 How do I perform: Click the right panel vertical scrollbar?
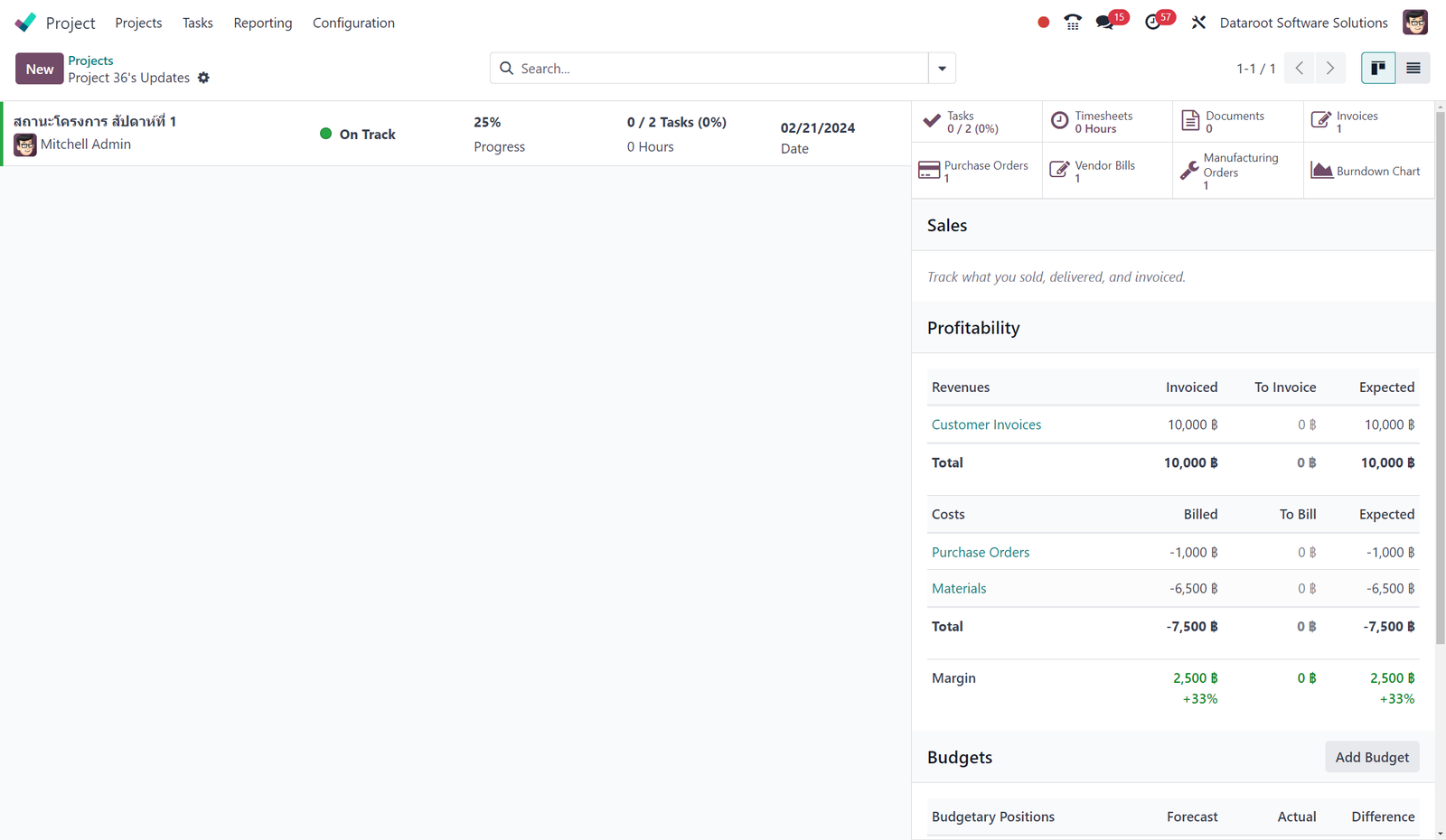[x=1441, y=378]
